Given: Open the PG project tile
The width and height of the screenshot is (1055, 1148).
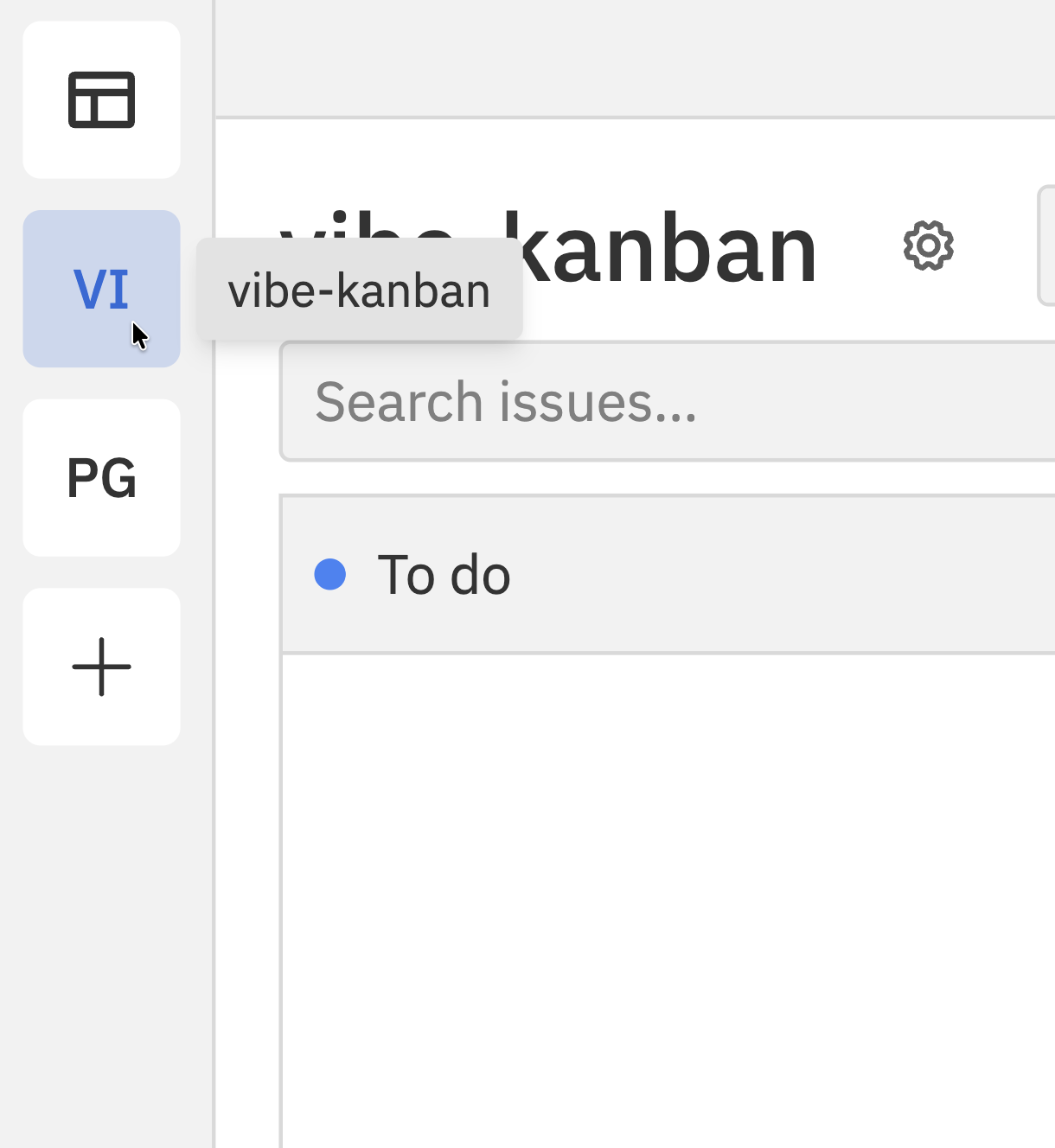Looking at the screenshot, I should tap(101, 477).
